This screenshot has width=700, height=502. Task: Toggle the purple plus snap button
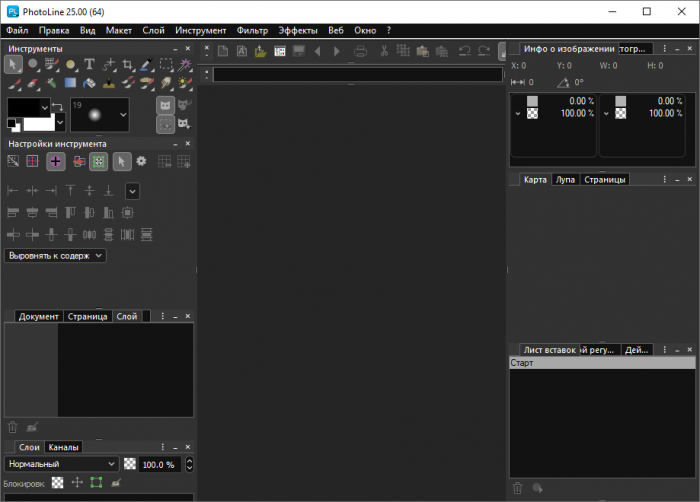pyautogui.click(x=56, y=161)
